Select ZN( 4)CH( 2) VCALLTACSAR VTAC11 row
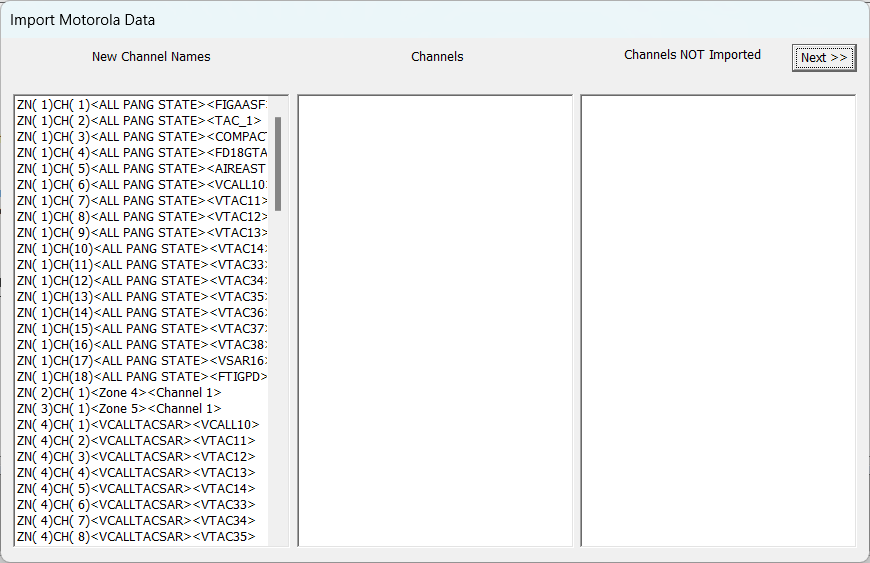Screen dimensions: 870x563 (x=142, y=441)
